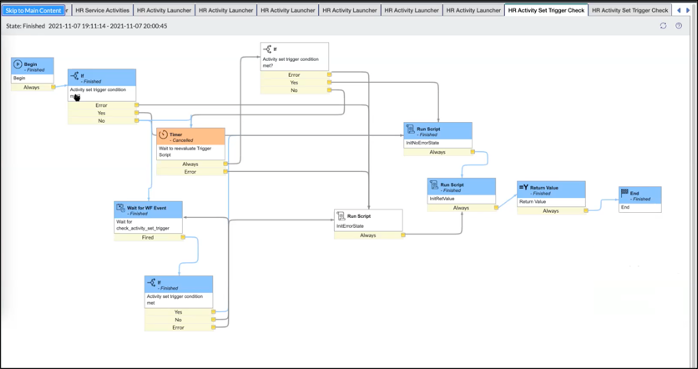This screenshot has width=698, height=369.
Task: Click 'InitNoErrorState' script name
Action: click(x=422, y=143)
